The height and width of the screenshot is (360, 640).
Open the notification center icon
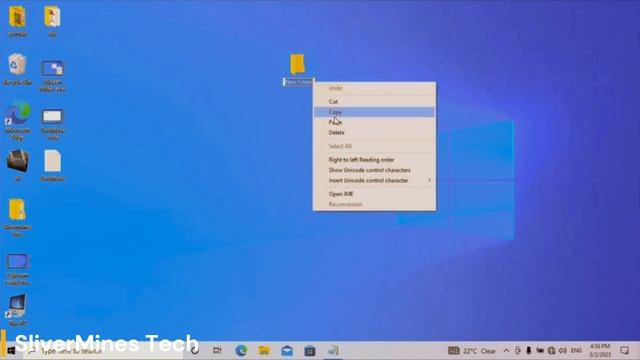point(624,351)
